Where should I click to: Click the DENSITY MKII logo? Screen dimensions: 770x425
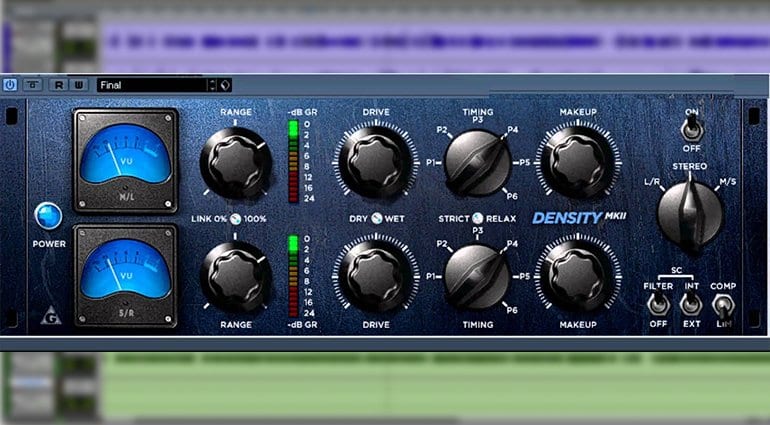(x=579, y=217)
